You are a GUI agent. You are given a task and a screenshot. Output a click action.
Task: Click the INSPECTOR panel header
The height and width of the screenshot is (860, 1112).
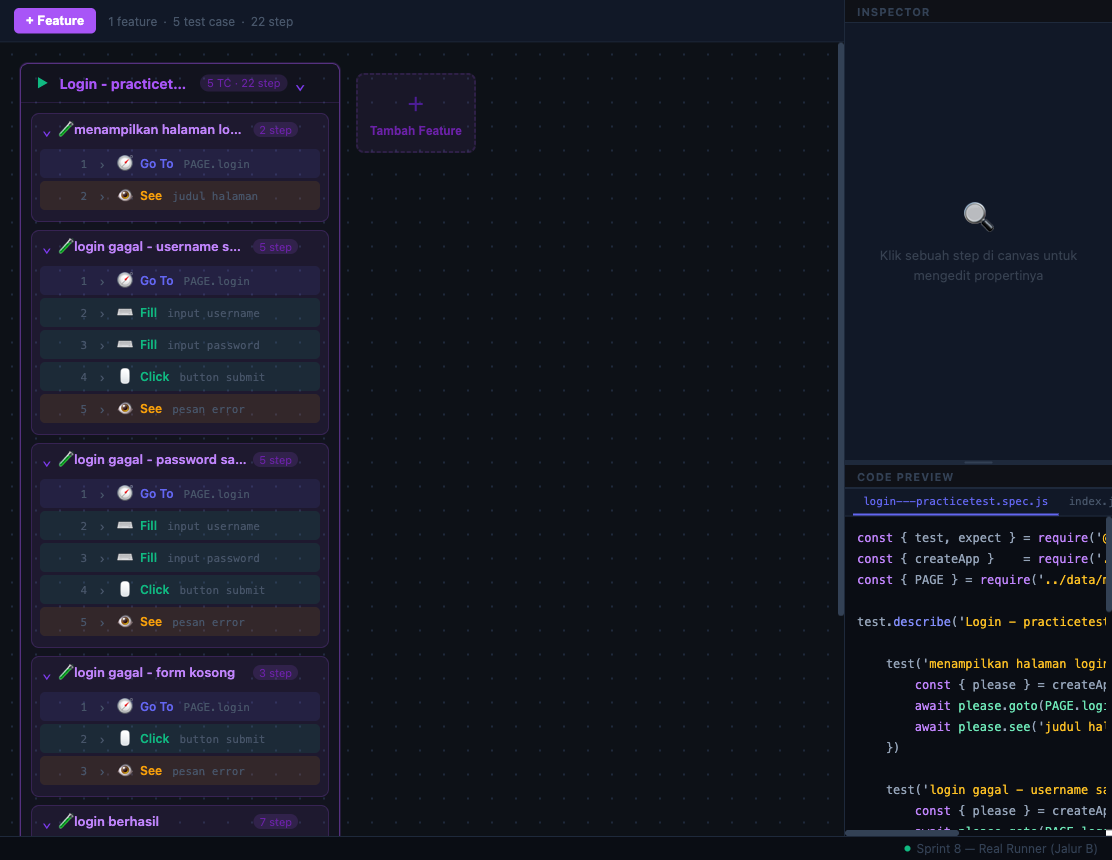click(893, 12)
